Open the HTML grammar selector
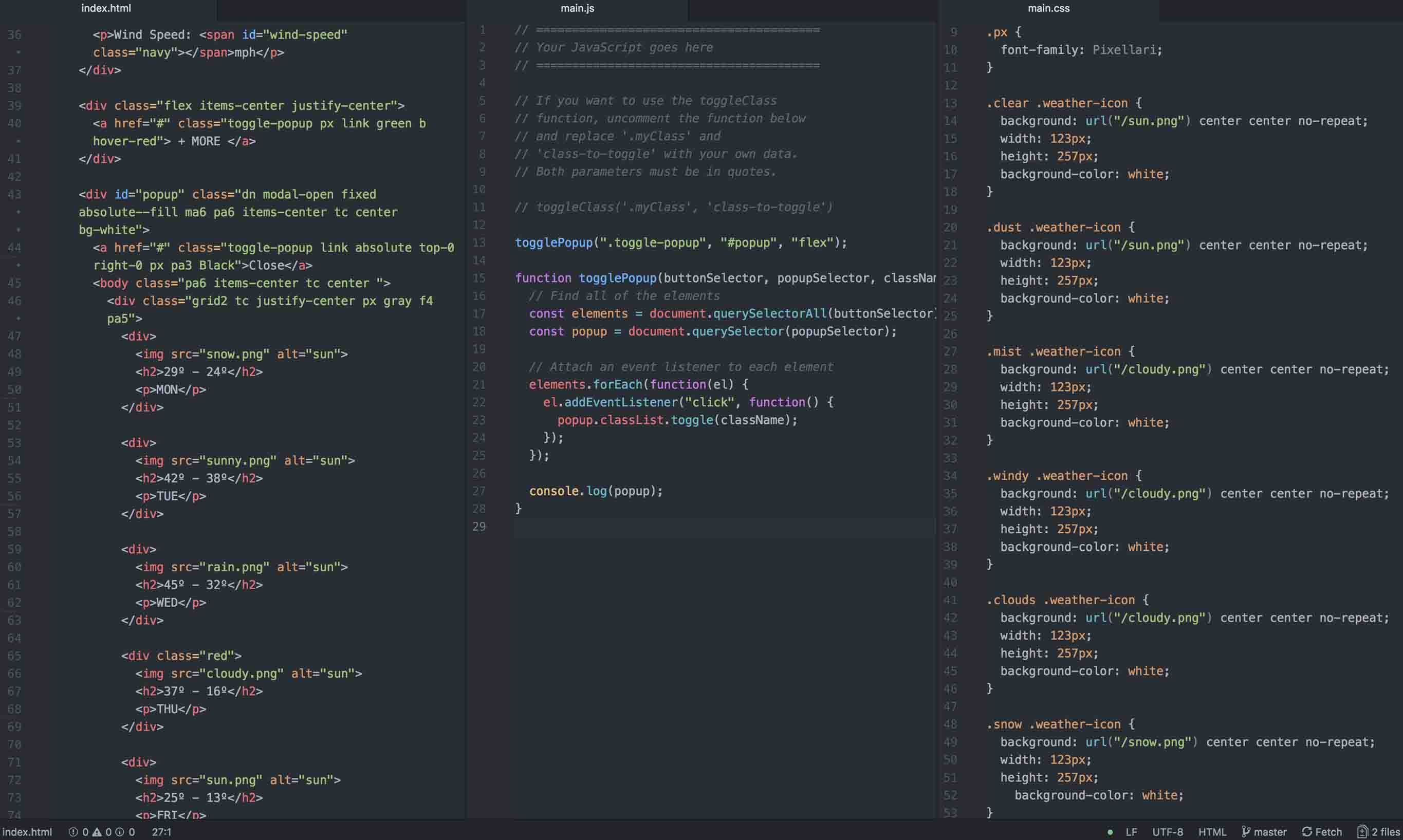Screen dimensions: 1403x840 pyautogui.click(x=1212, y=832)
